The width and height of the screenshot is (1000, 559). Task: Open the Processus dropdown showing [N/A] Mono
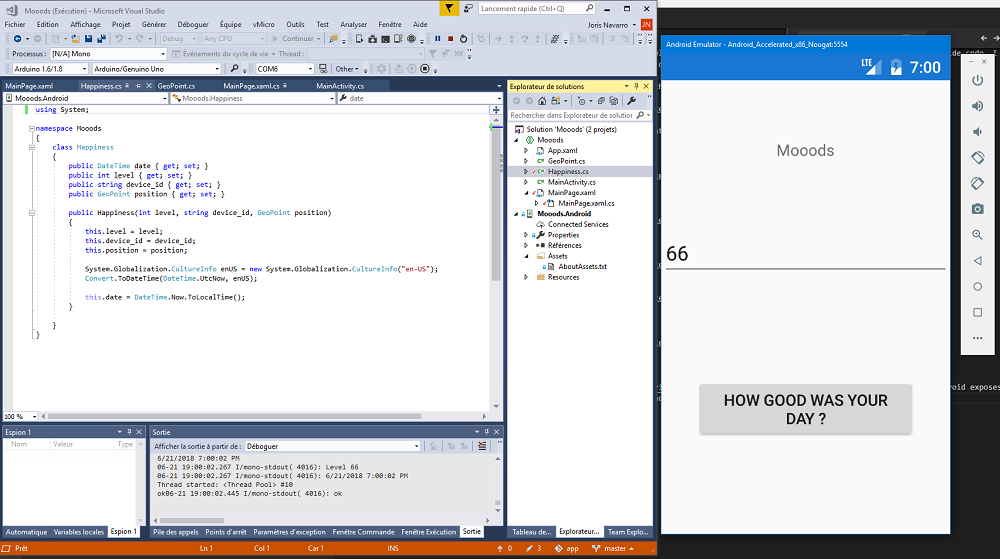tap(108, 54)
